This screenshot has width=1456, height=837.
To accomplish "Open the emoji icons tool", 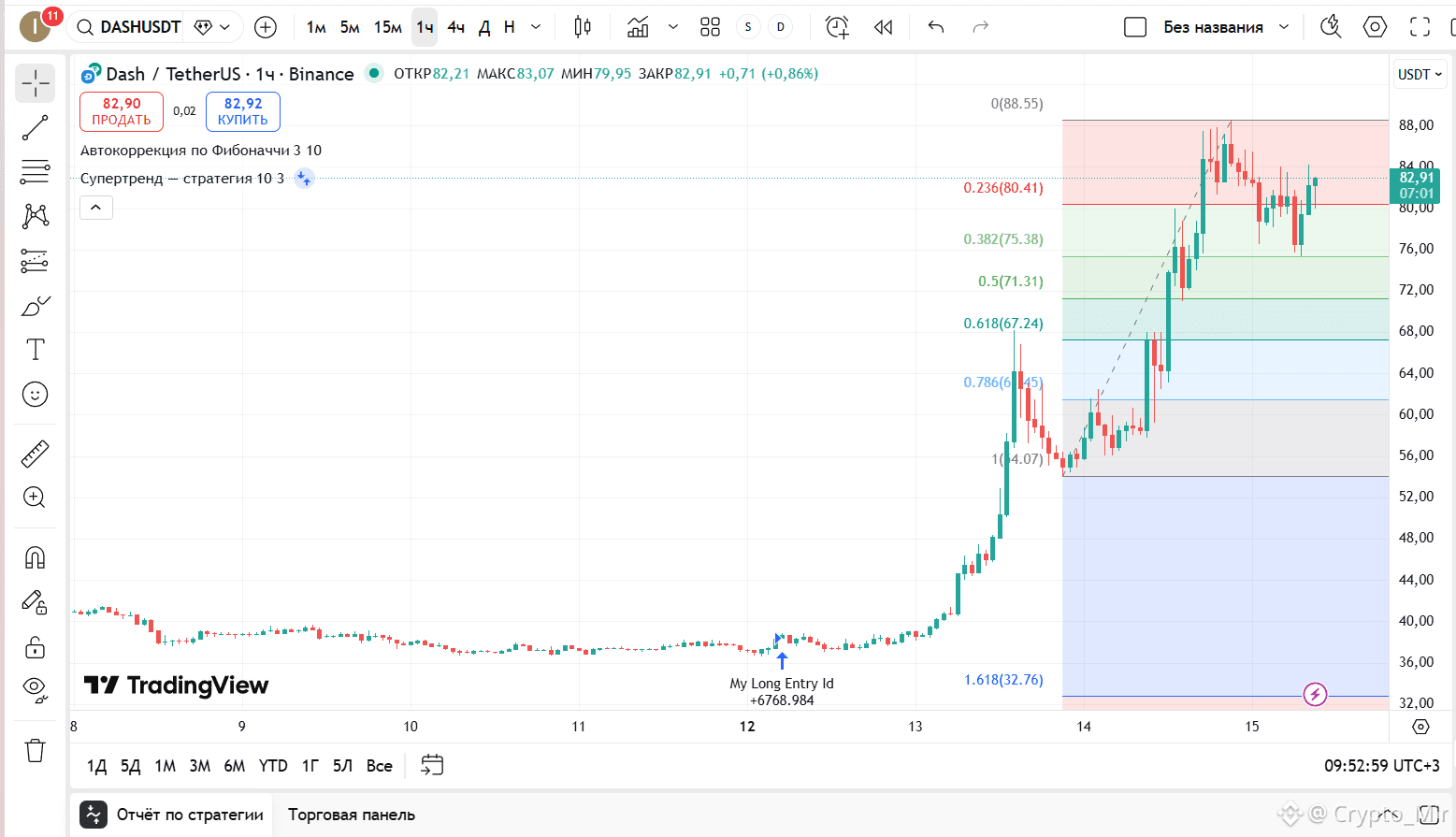I will tap(35, 395).
